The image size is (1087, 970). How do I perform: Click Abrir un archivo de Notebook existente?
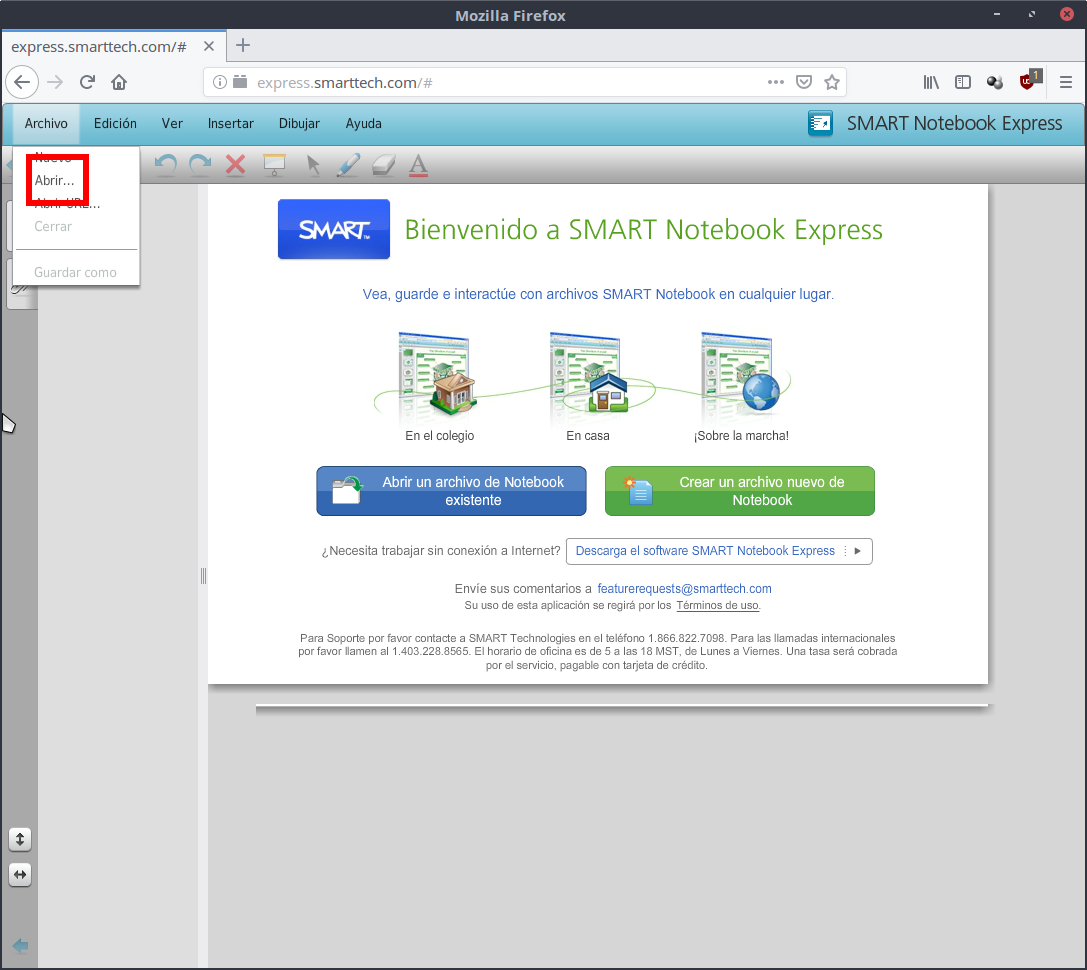[x=451, y=491]
